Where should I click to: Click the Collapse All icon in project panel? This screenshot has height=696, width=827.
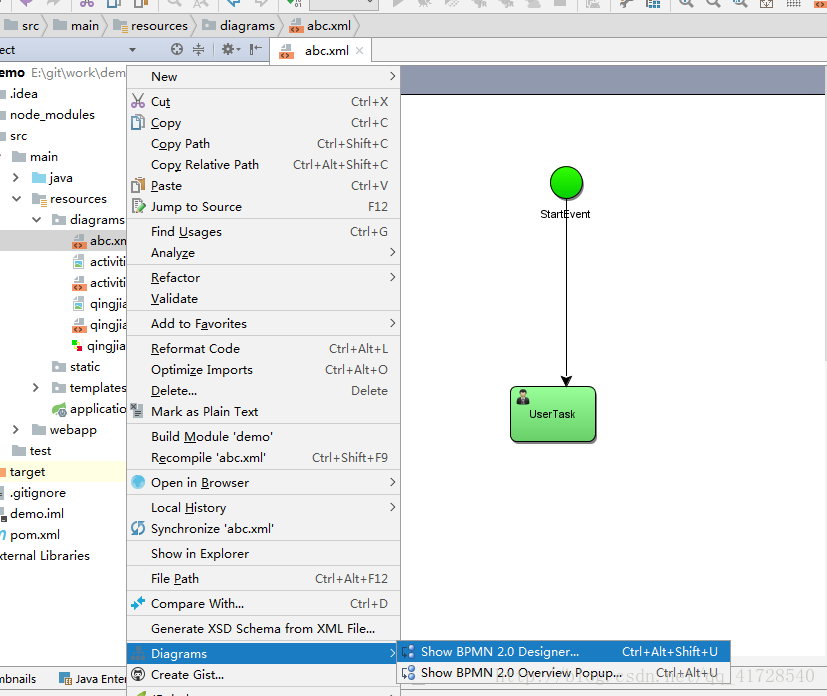198,50
